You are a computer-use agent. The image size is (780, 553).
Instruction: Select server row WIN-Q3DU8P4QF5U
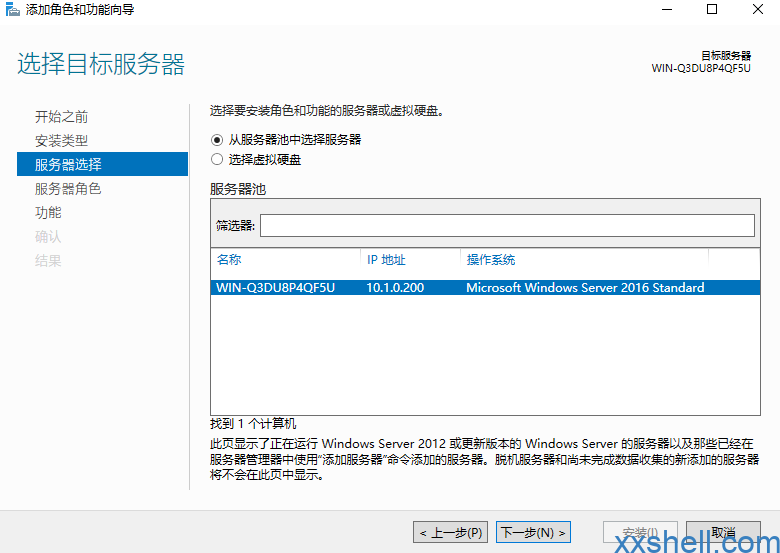485,287
